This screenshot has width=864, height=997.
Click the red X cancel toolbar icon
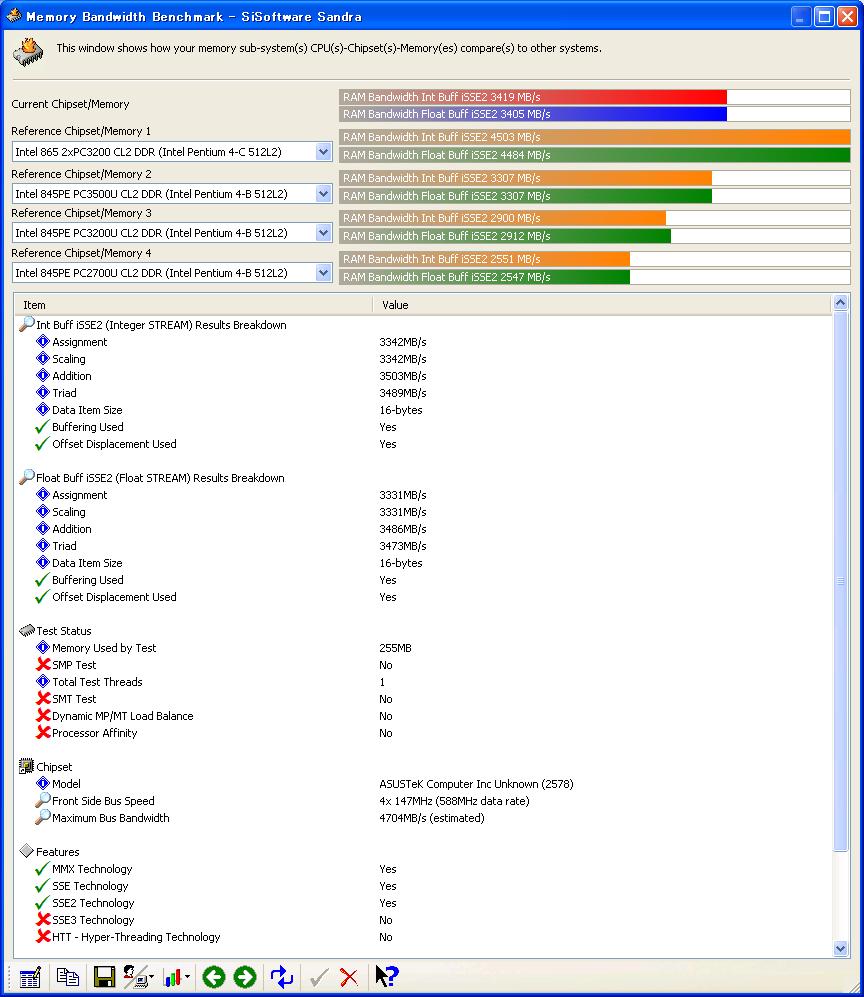348,977
